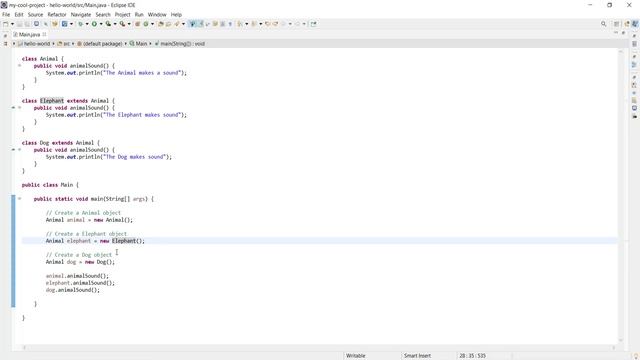
Task: Click the Search flashlight toolbar icon
Action: [x=176, y=24]
